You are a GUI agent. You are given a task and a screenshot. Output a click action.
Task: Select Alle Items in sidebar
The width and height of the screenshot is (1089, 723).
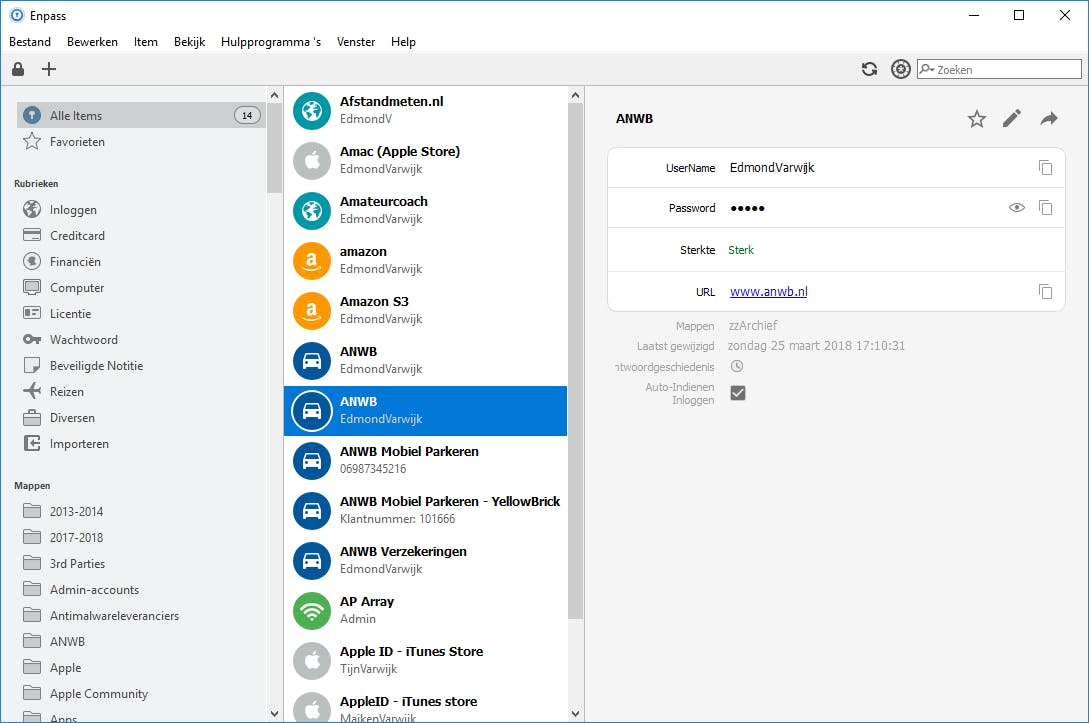[141, 115]
